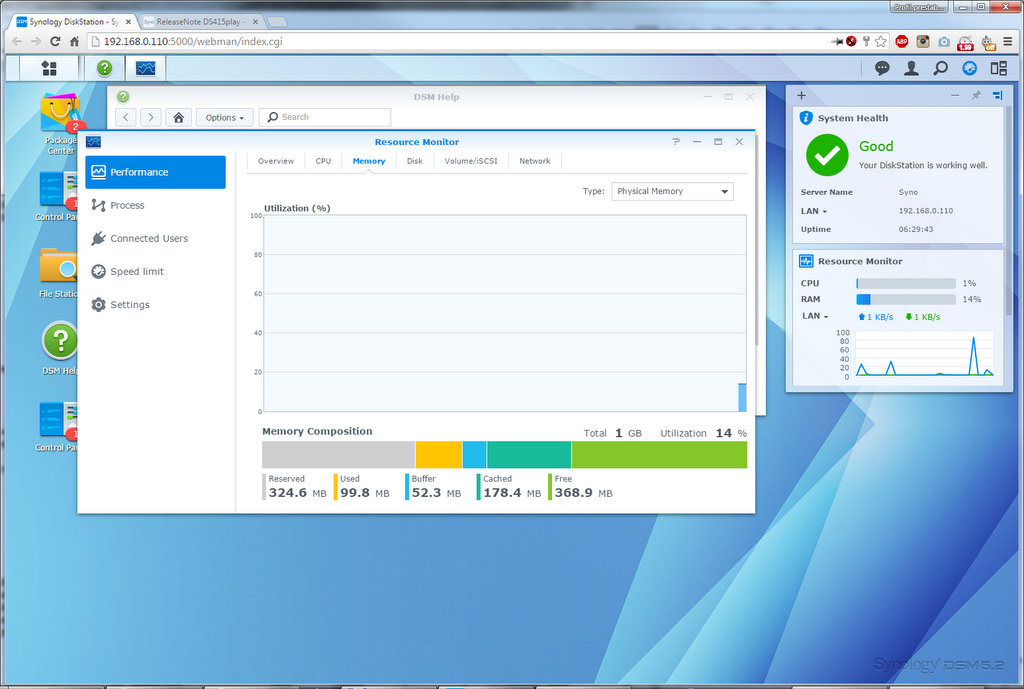Click the Buffer 52.3 MB value
The width and height of the screenshot is (1024, 689).
click(436, 493)
